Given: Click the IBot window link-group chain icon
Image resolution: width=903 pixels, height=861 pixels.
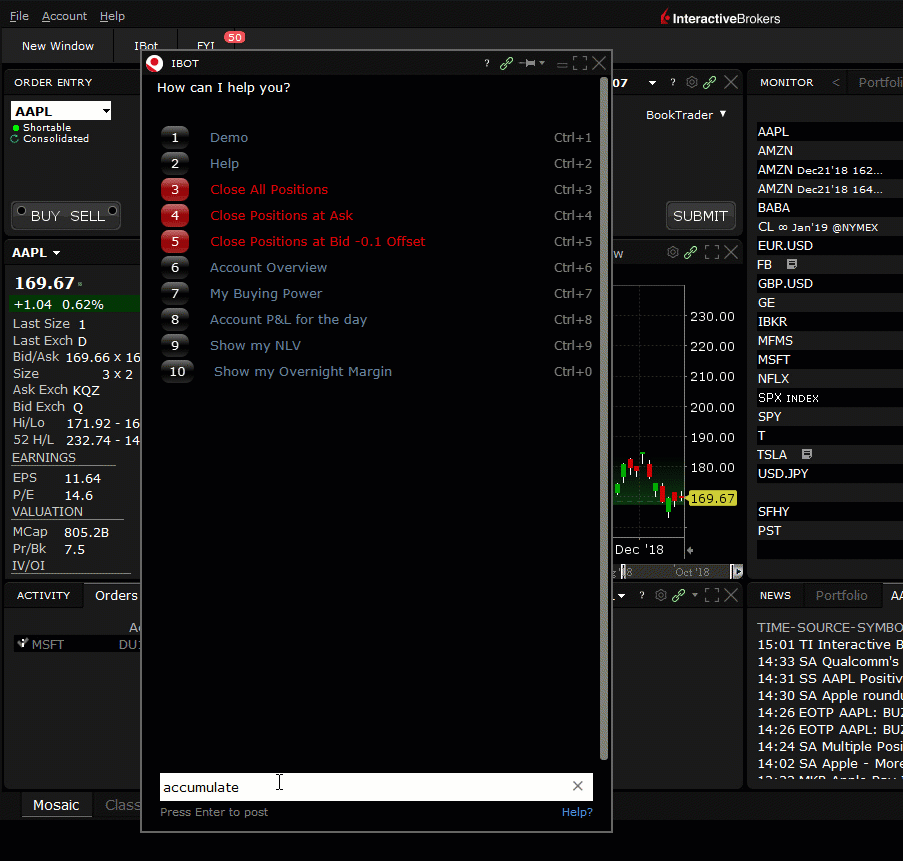Looking at the screenshot, I should (507, 64).
